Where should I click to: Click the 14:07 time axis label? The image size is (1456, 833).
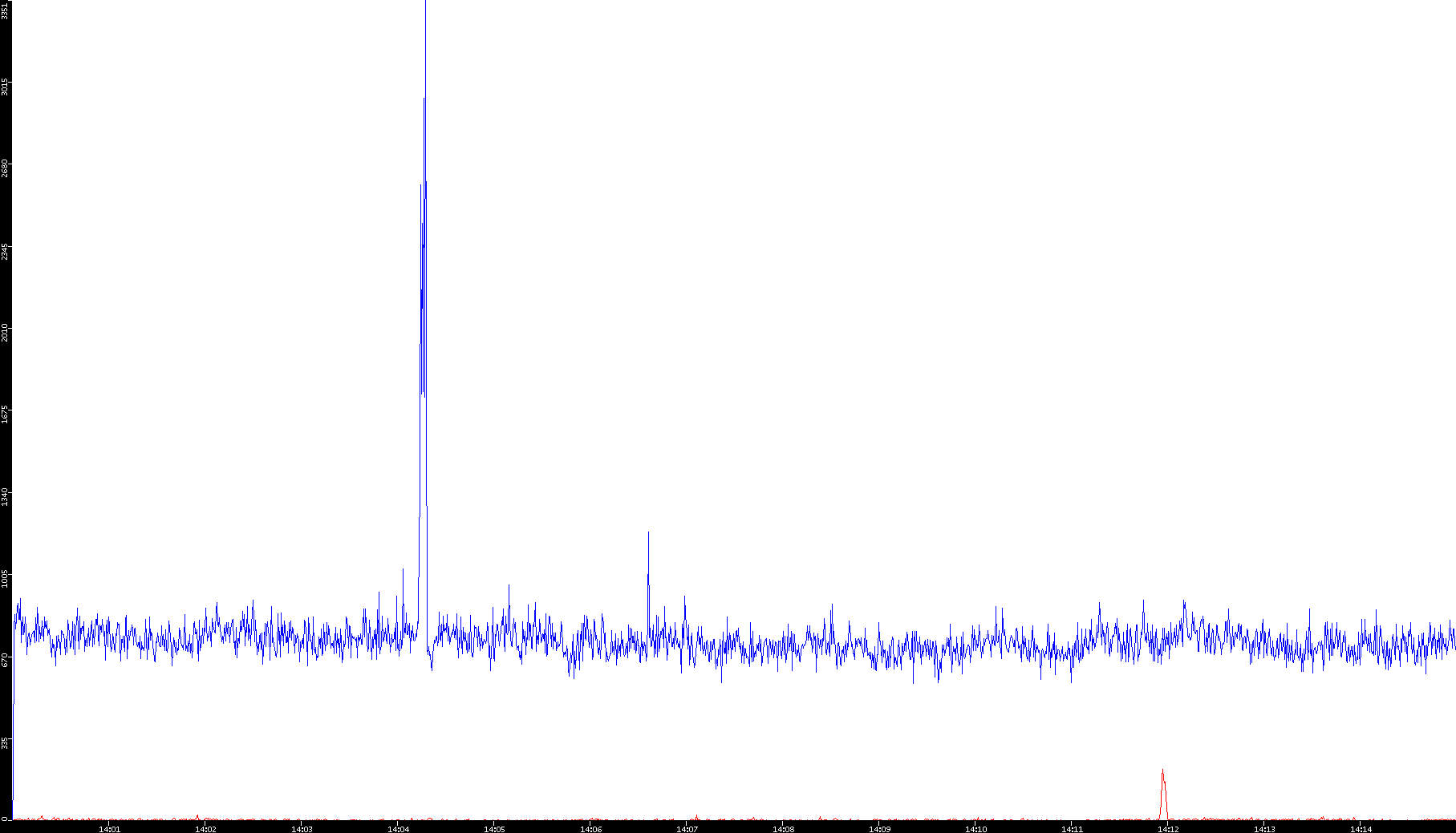687,829
